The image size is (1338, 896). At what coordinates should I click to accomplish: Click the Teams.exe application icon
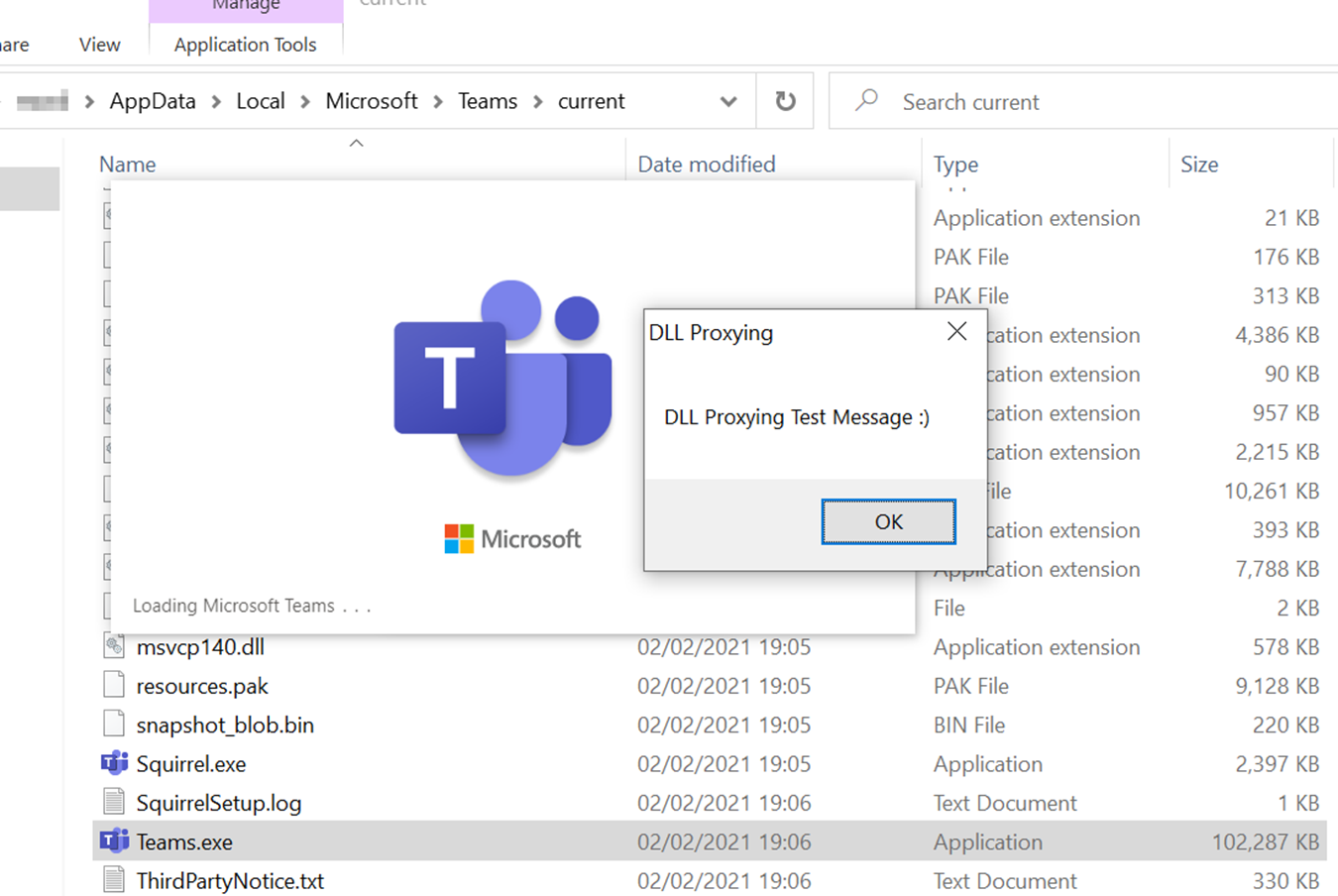point(114,840)
